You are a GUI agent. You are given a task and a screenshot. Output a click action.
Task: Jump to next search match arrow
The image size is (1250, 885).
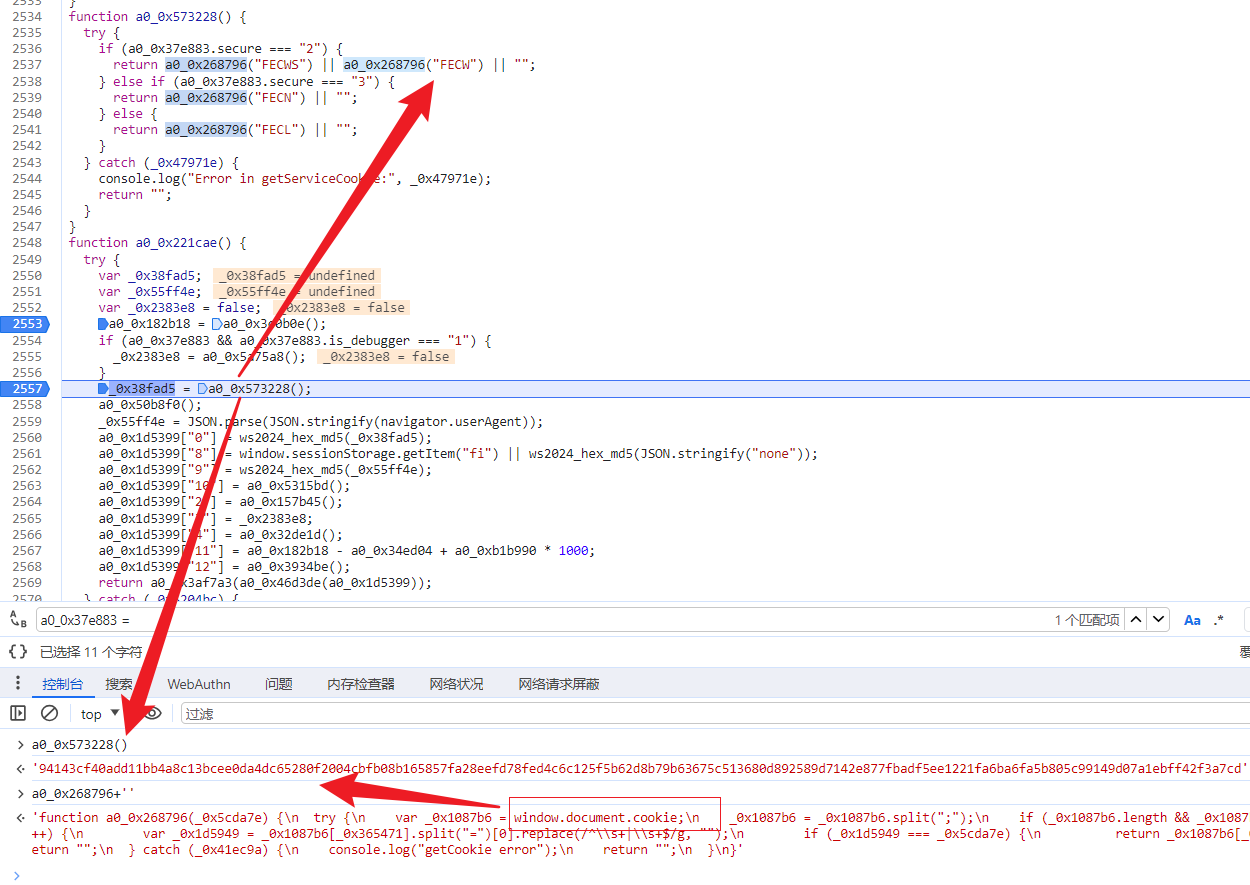pos(1158,620)
